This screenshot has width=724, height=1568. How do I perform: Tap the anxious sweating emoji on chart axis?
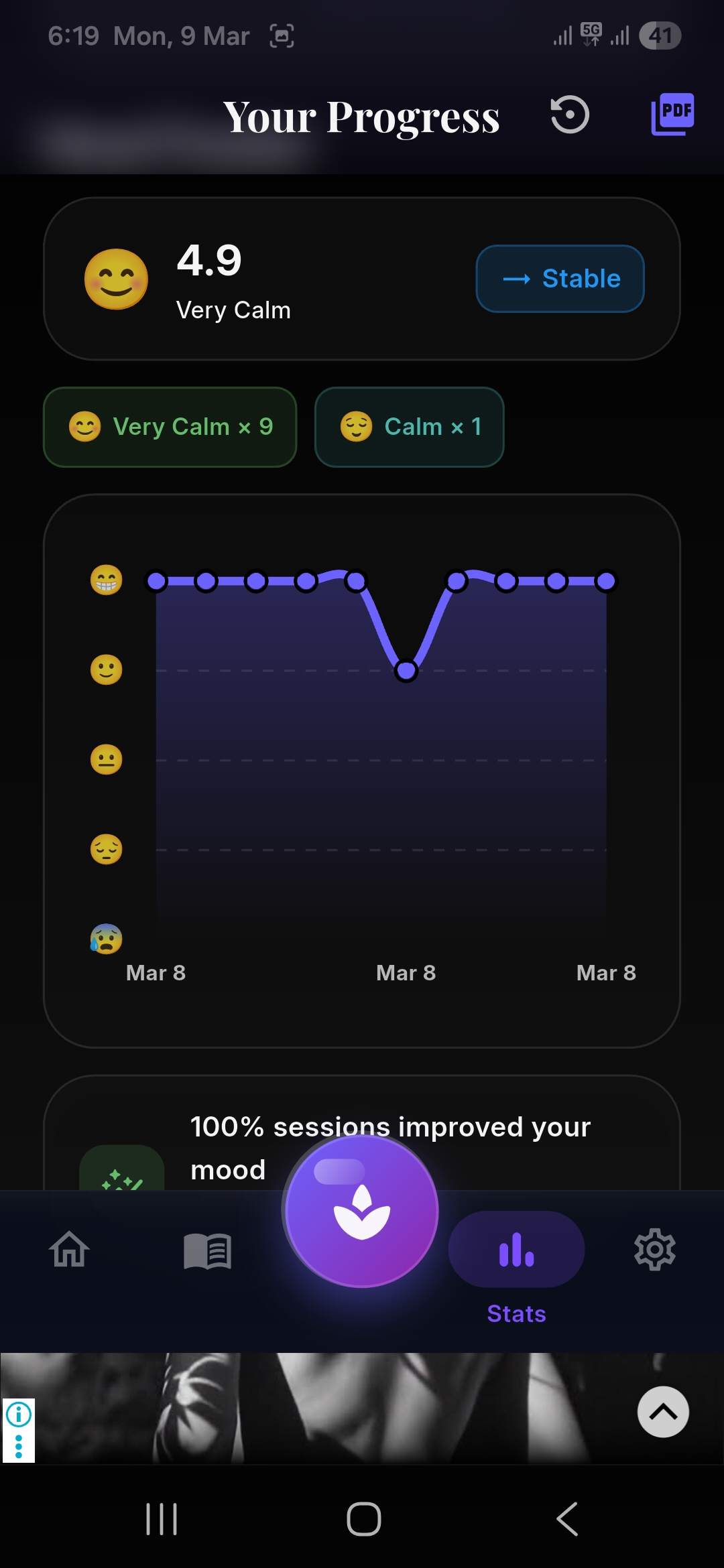click(x=105, y=939)
